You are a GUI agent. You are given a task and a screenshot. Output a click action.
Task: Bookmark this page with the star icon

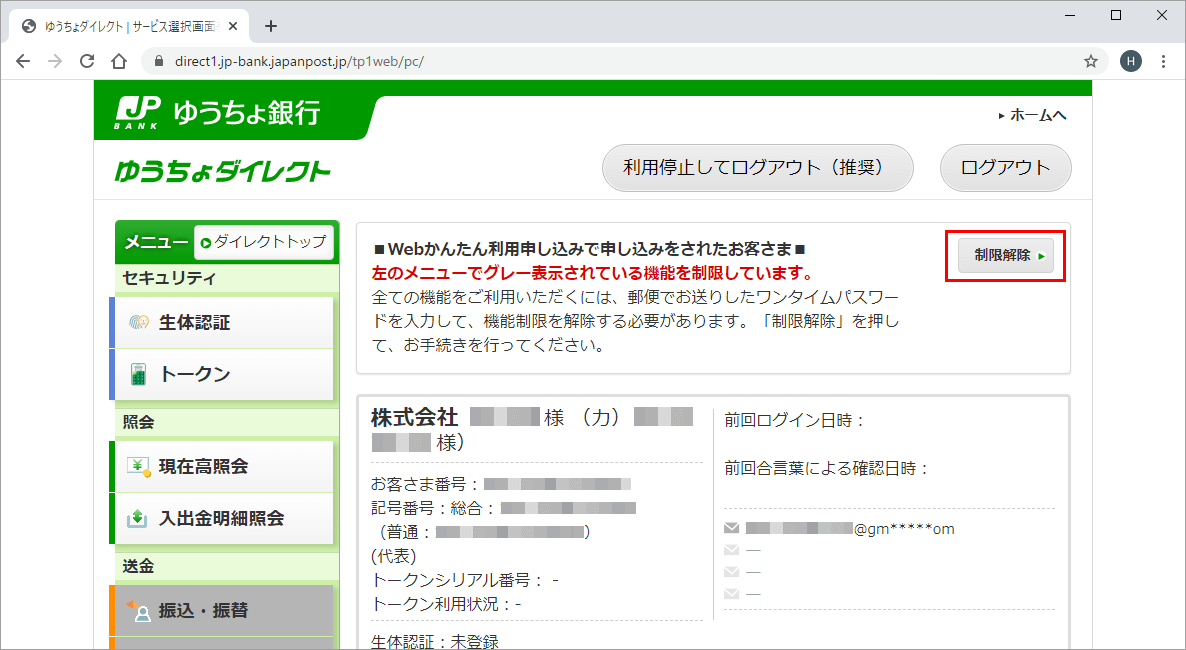pos(1091,61)
